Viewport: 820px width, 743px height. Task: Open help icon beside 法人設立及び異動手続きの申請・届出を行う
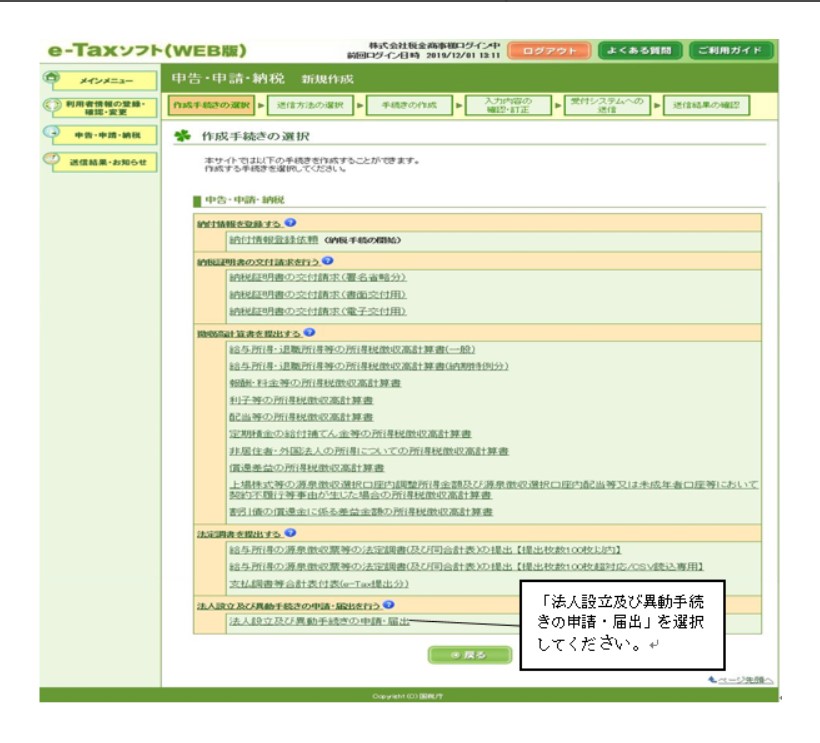[388, 604]
